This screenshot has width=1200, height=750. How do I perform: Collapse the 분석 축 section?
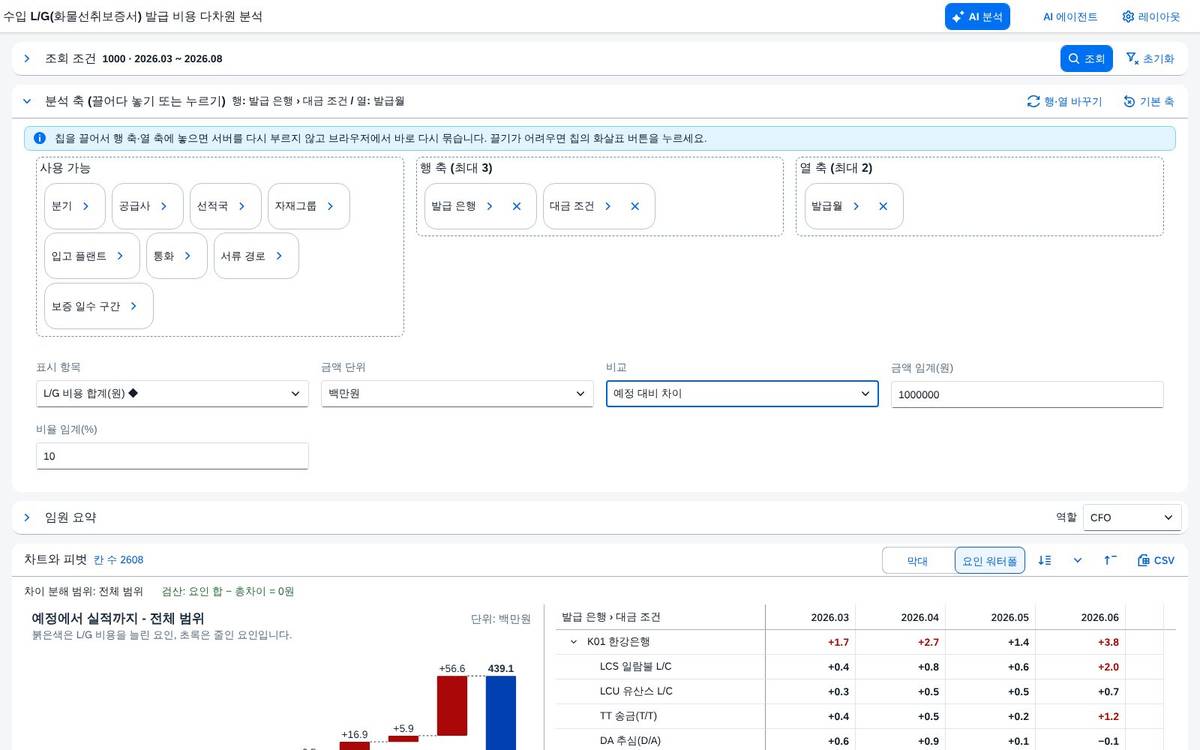(27, 101)
